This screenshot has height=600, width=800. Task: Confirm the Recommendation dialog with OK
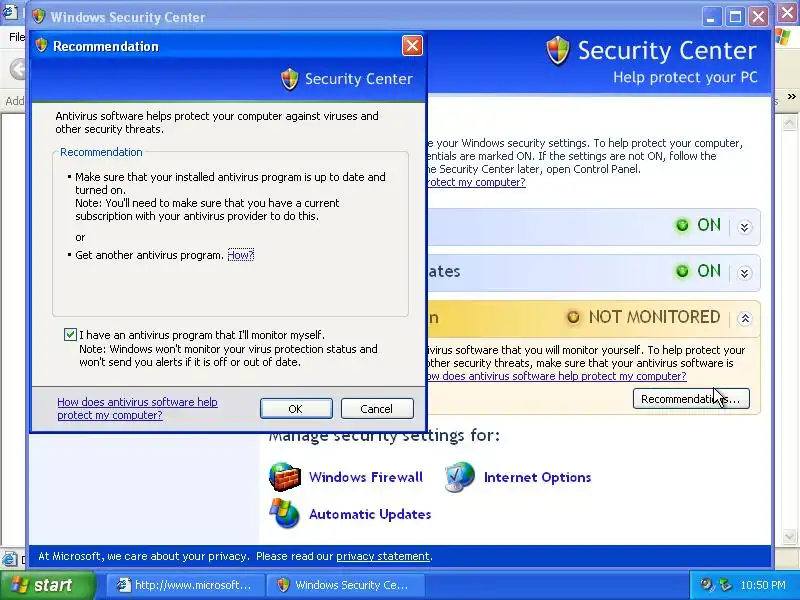pos(296,409)
